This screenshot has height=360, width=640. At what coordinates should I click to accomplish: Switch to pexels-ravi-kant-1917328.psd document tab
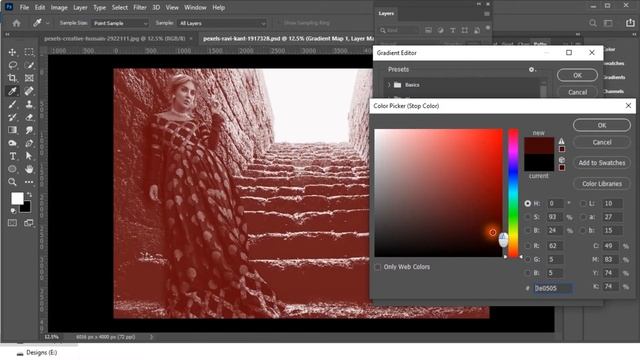point(288,38)
